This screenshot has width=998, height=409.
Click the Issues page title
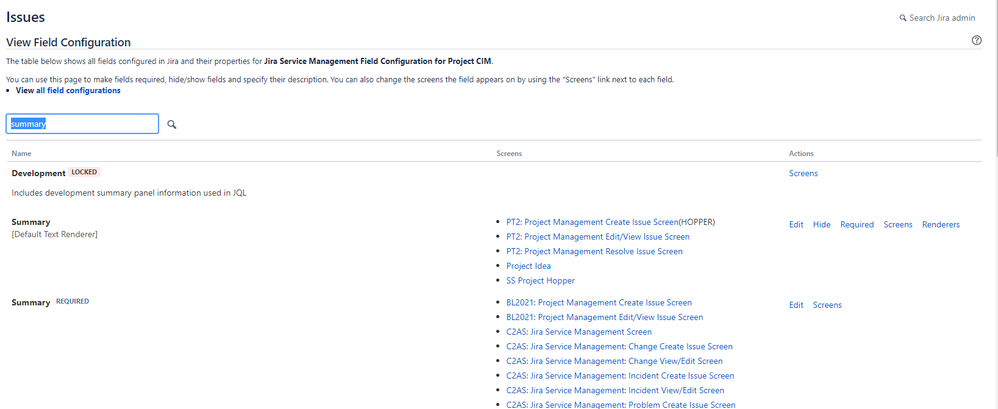point(25,18)
